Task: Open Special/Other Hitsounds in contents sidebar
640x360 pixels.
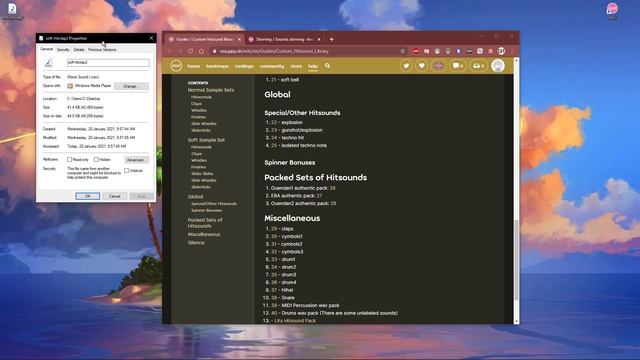Action: pyautogui.click(x=214, y=203)
